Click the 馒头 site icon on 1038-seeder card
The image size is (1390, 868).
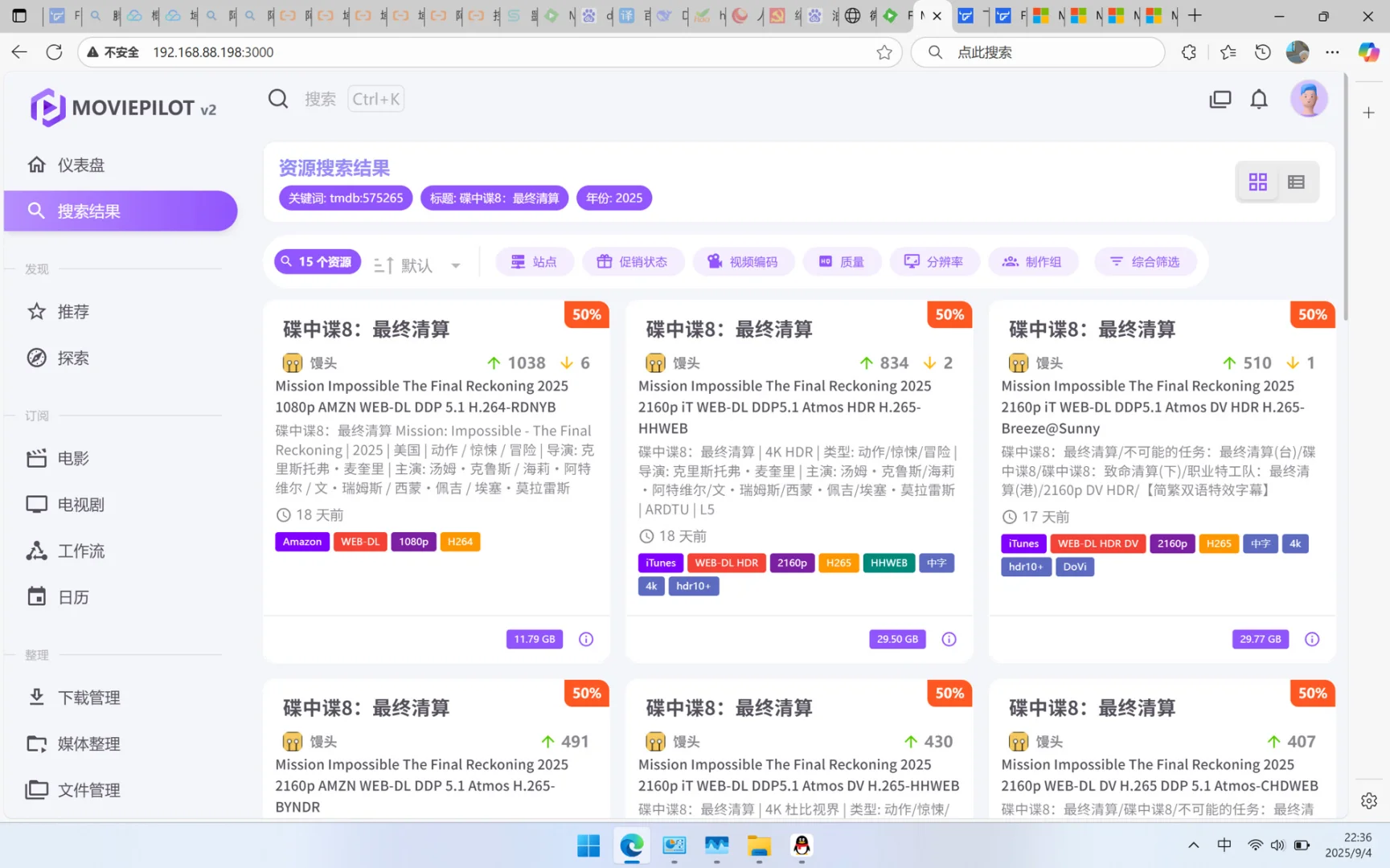click(x=292, y=362)
